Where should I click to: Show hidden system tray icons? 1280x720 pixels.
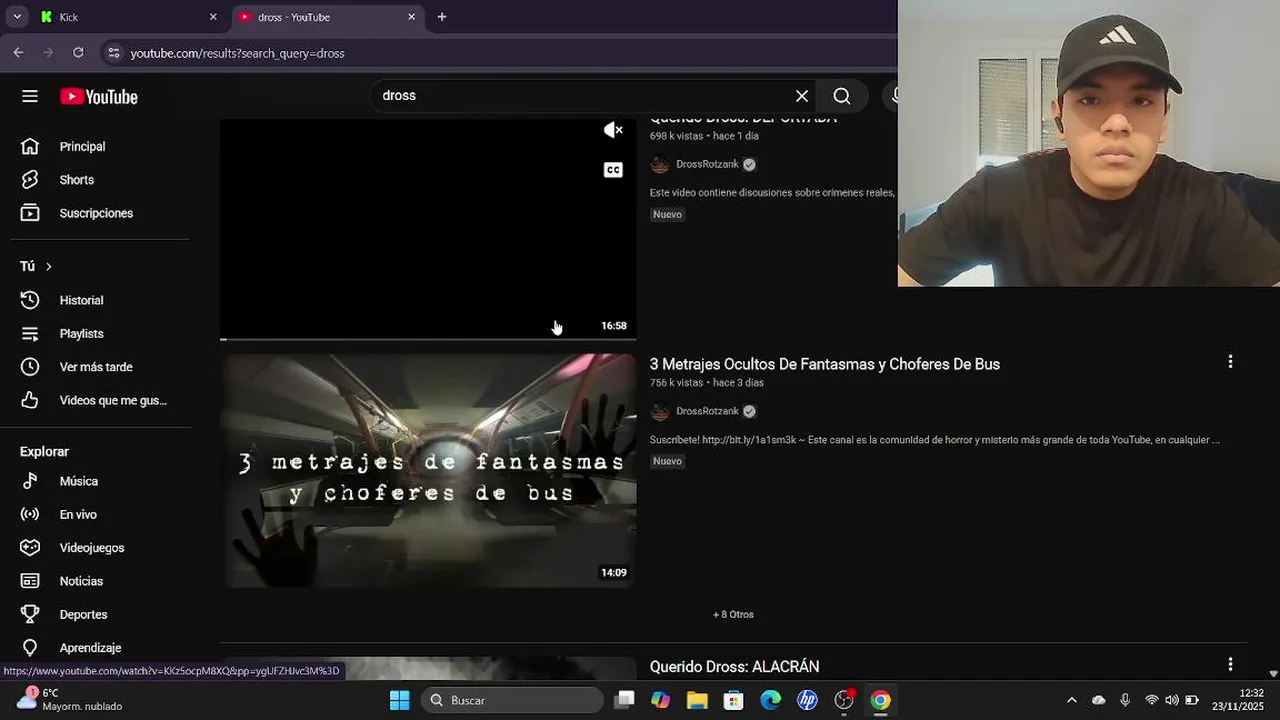click(1071, 700)
